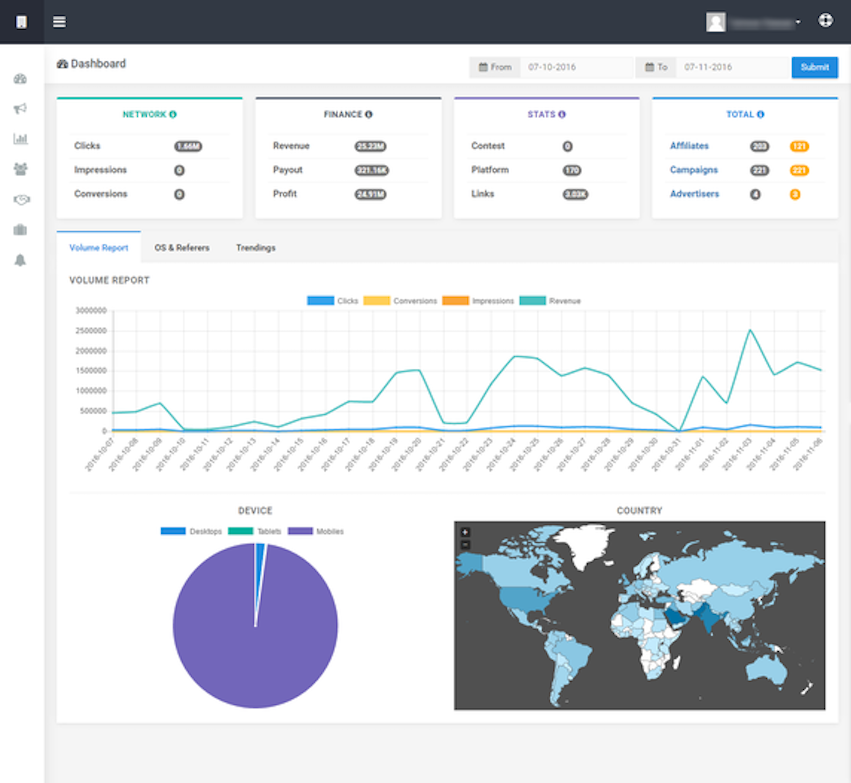Viewport: 851px width, 783px height.
Task: Click the Impressions orange legend swatch
Action: 455,301
